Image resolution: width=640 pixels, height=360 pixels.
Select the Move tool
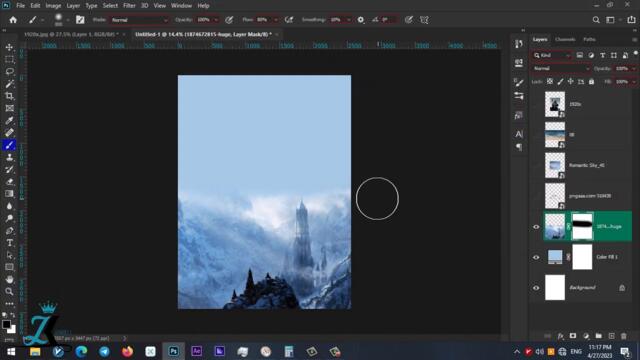(9, 47)
